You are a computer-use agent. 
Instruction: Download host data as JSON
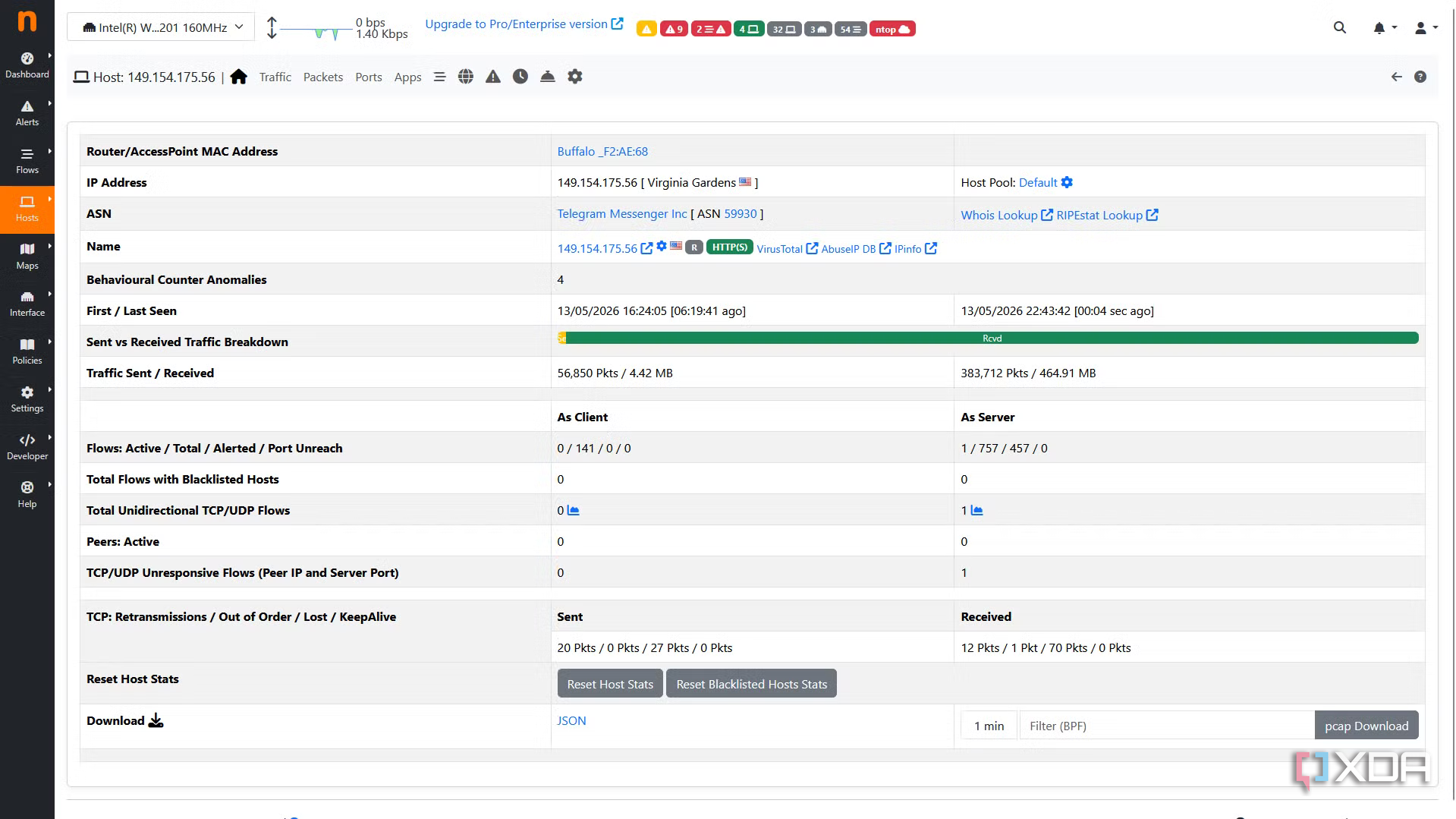click(571, 721)
